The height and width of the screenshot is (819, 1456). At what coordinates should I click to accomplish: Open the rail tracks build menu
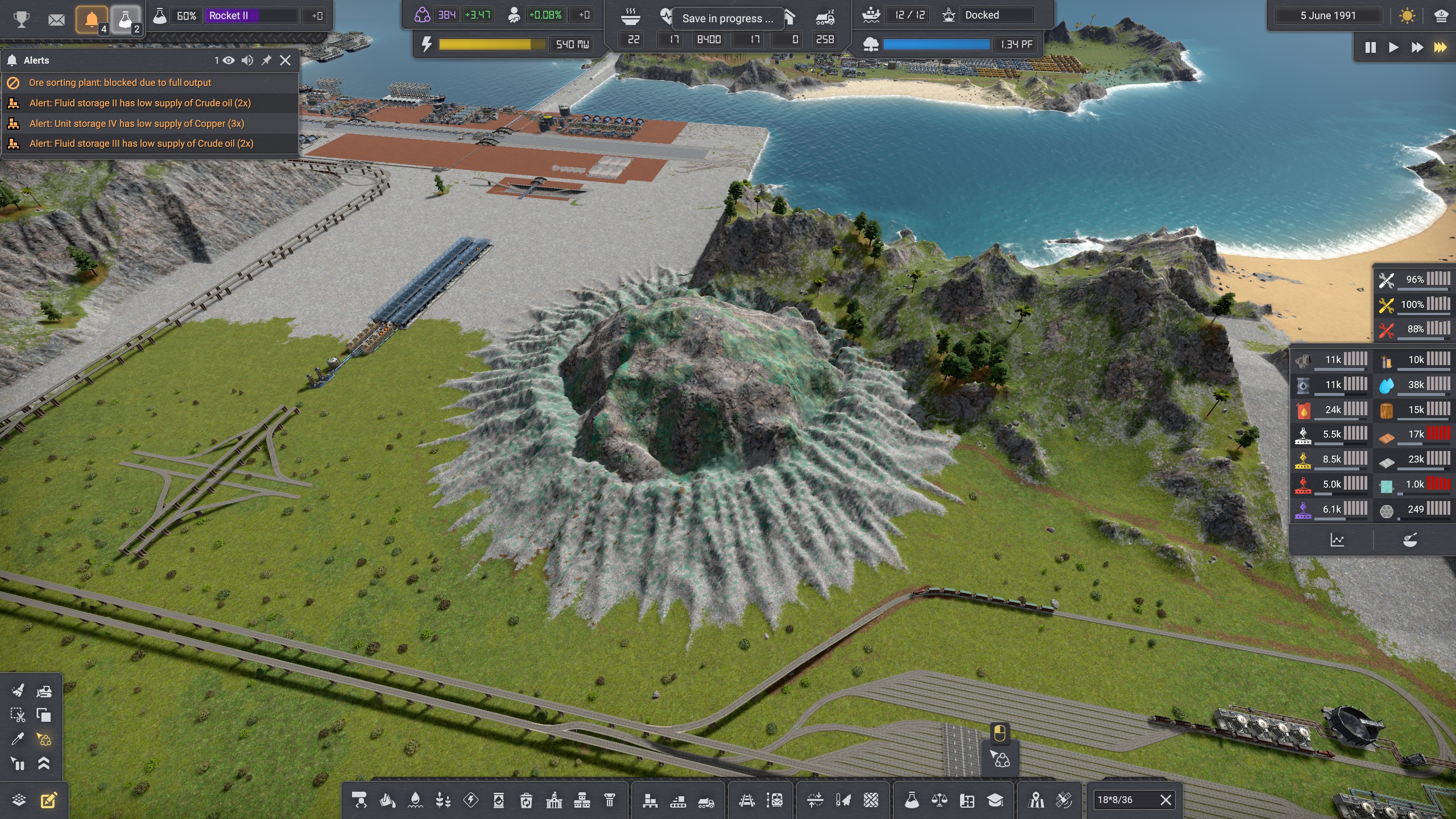coord(747,801)
